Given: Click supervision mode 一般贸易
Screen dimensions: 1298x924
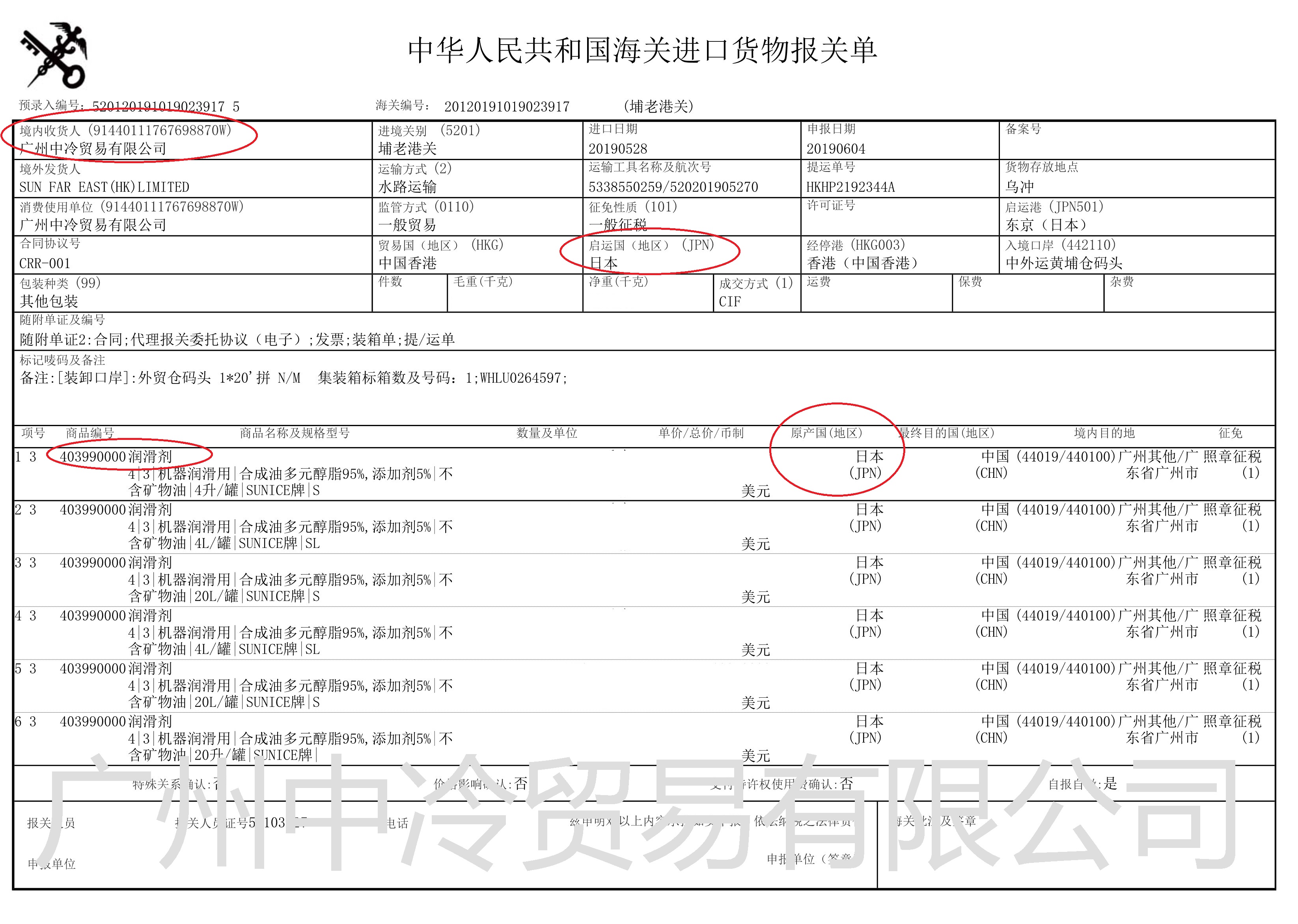Looking at the screenshot, I should [407, 225].
